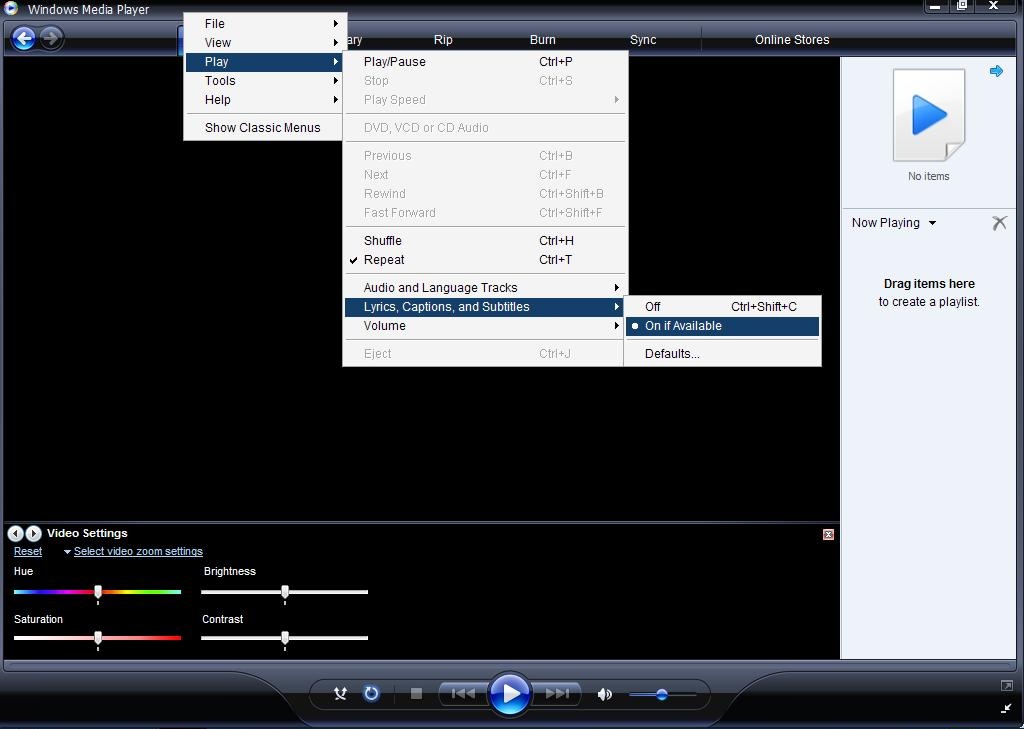Switch to the Sync tab
The height and width of the screenshot is (729, 1024).
(x=643, y=39)
